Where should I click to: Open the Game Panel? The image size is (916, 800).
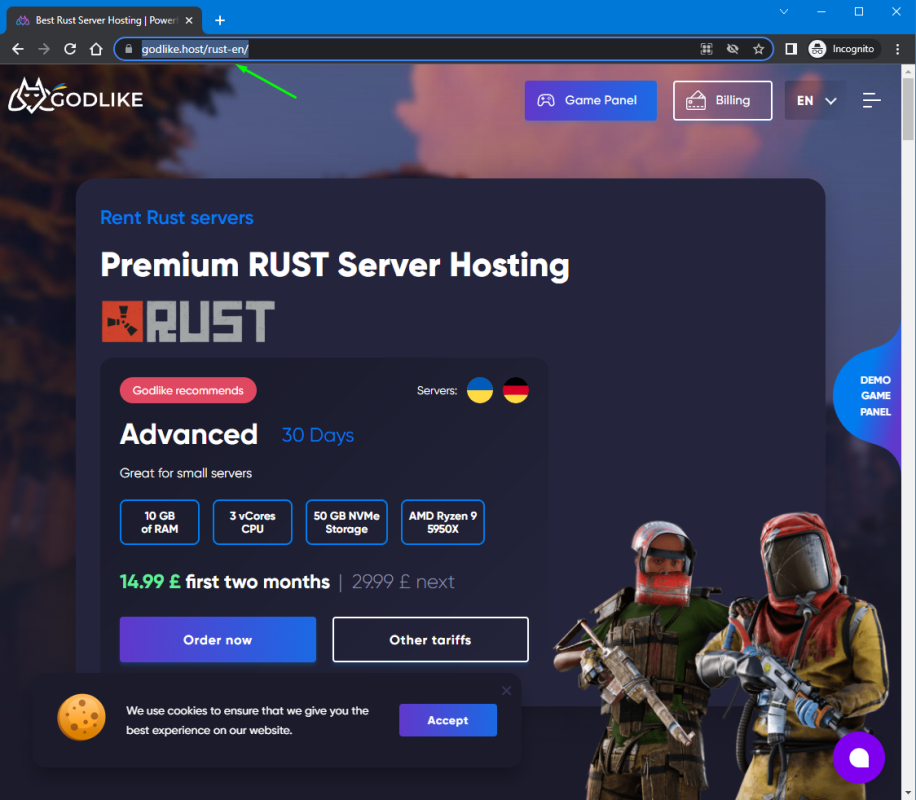[591, 101]
